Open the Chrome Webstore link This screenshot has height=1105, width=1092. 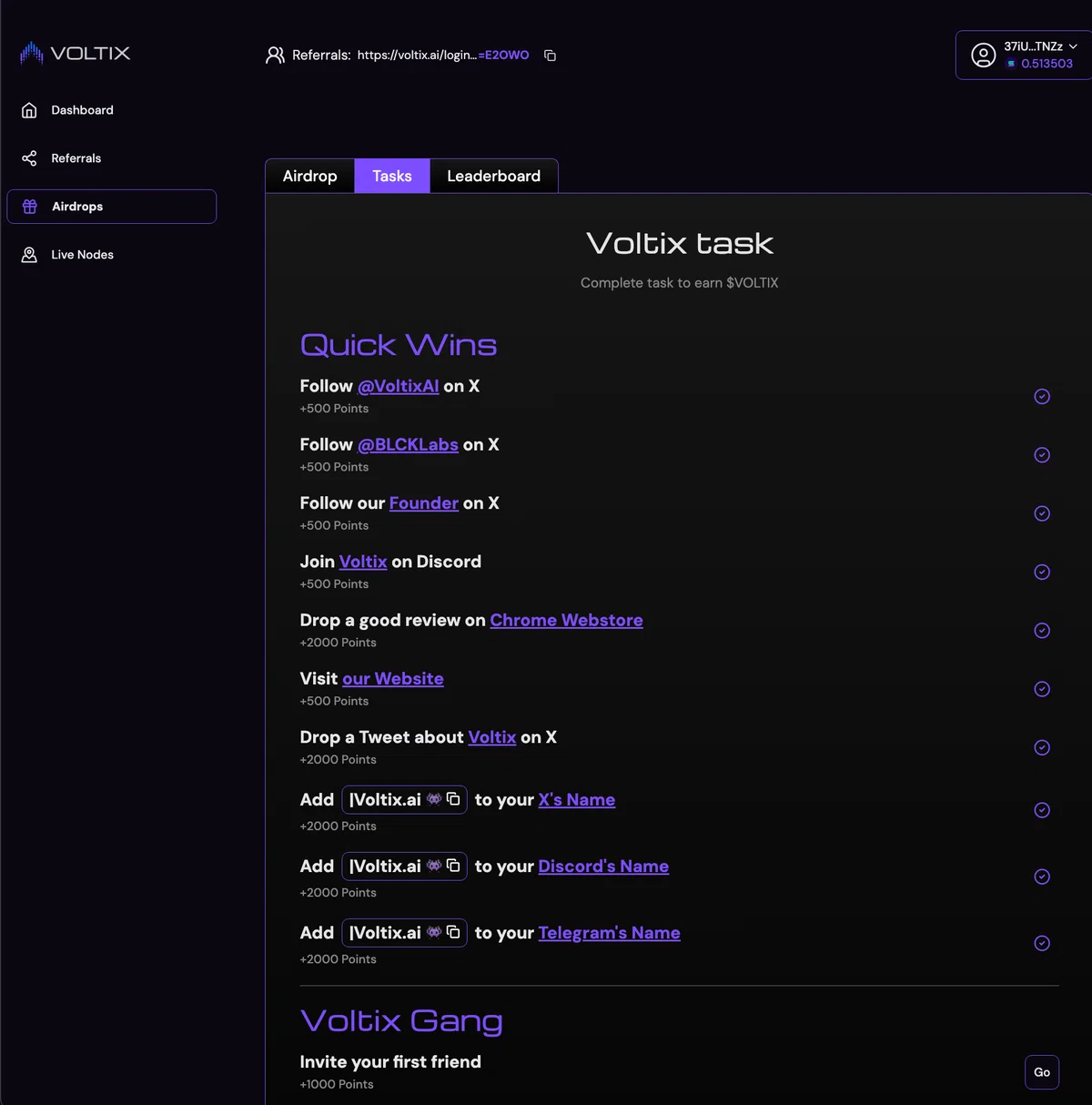pos(566,620)
